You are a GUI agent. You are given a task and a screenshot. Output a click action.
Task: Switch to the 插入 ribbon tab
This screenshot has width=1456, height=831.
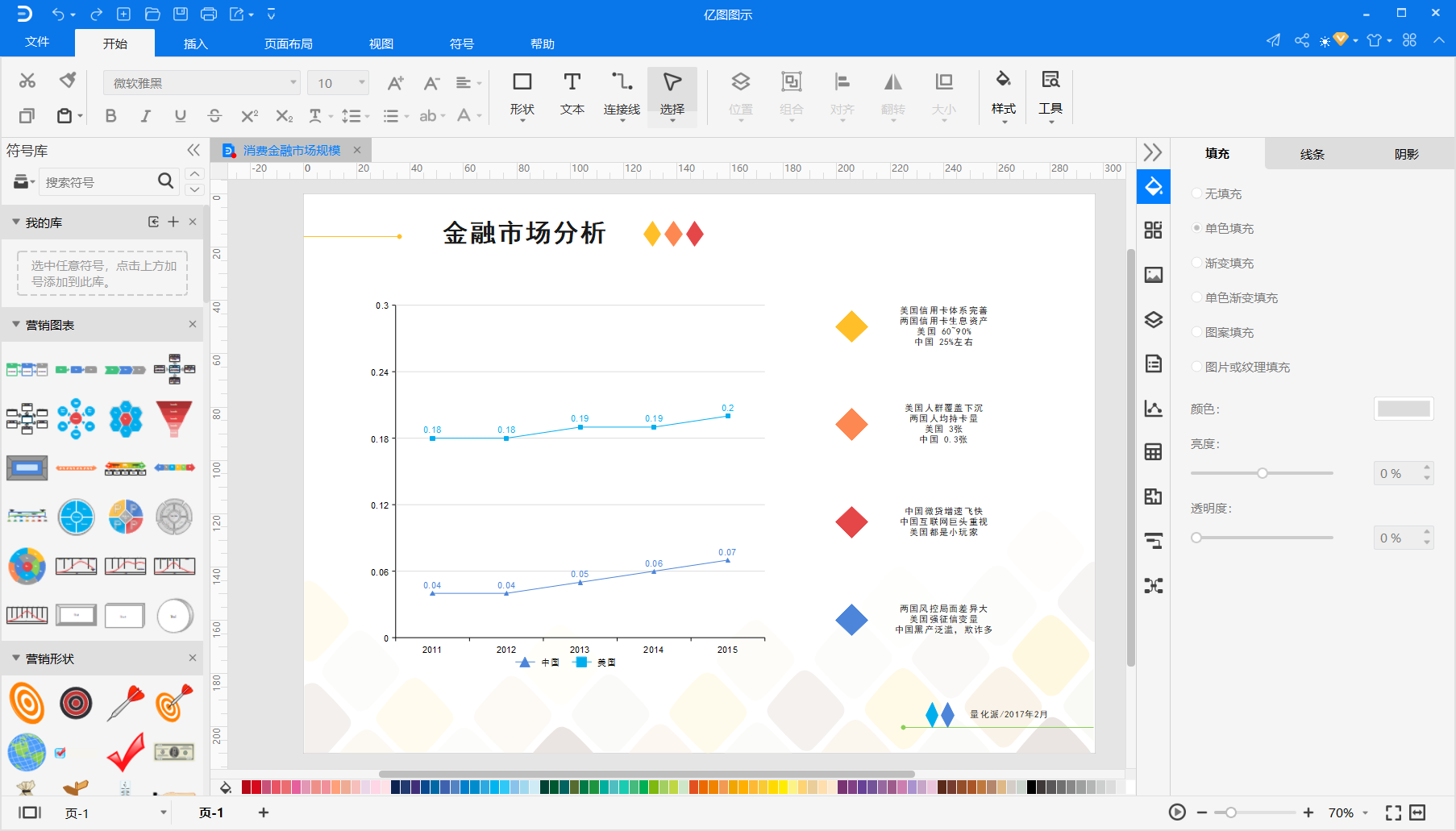click(x=196, y=44)
